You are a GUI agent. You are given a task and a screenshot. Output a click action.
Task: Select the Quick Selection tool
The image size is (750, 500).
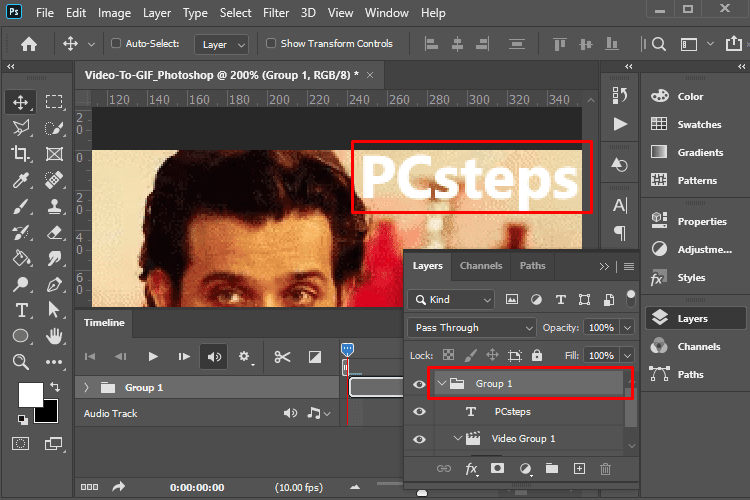pyautogui.click(x=54, y=128)
